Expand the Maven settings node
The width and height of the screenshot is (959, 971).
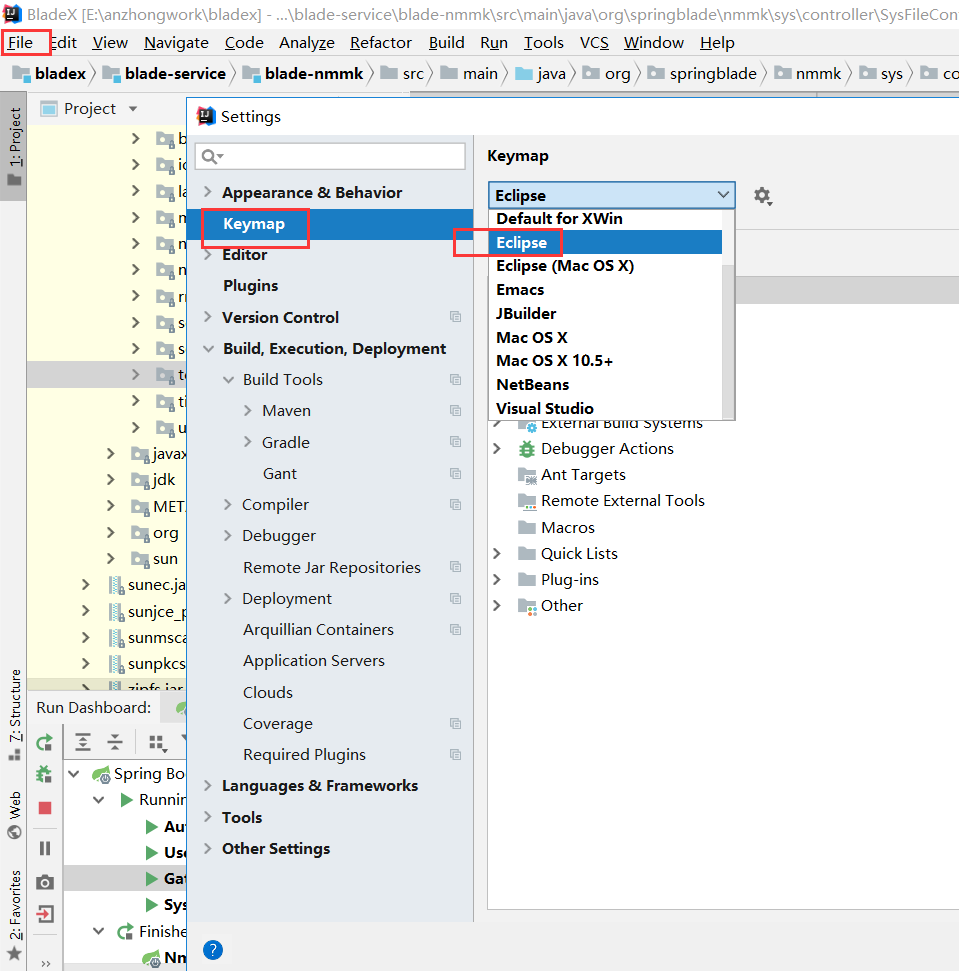pos(248,411)
